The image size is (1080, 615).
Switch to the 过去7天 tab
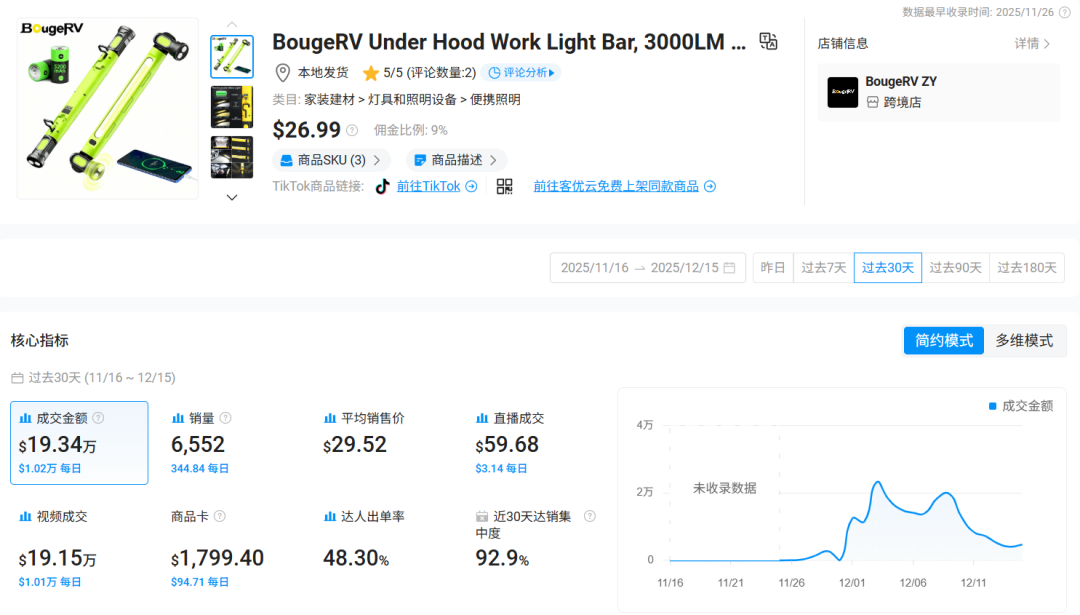[823, 267]
